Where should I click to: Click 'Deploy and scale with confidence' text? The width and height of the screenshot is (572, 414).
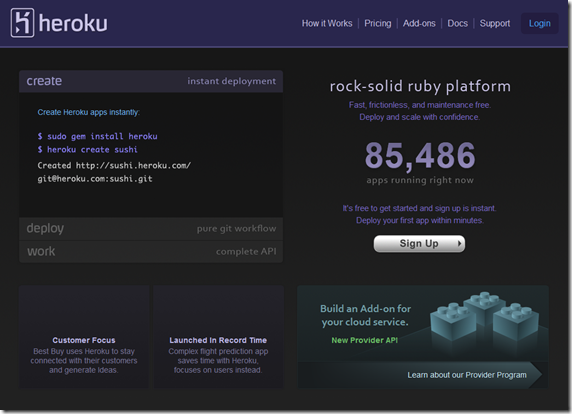[420, 117]
